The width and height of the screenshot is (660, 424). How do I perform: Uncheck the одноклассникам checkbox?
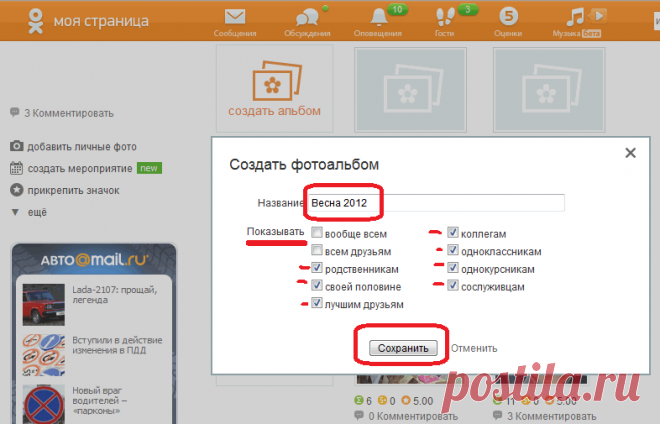click(452, 250)
